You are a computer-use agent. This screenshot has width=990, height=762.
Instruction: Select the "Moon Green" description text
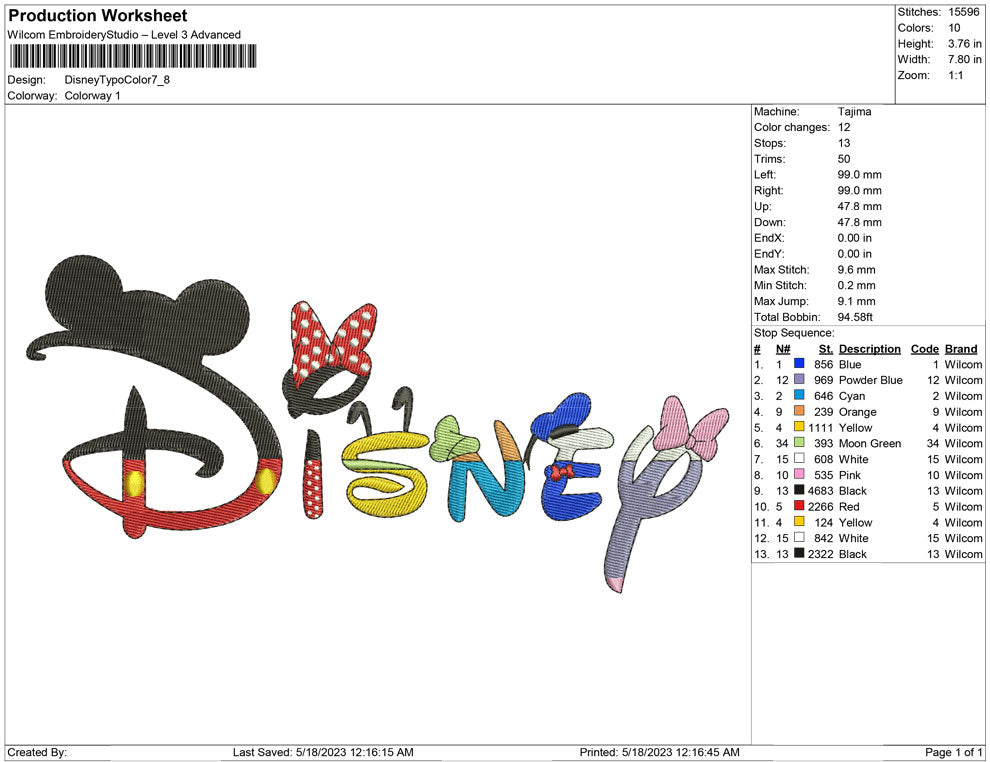pos(869,443)
